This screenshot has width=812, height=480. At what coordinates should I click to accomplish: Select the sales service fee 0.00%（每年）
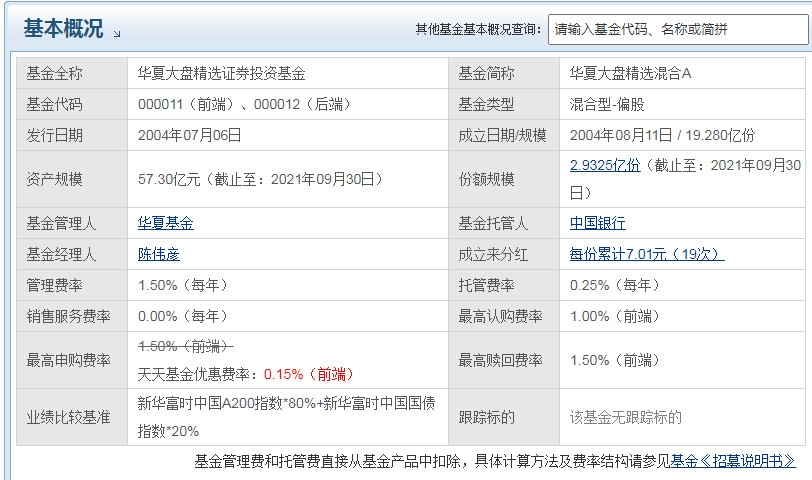tap(183, 316)
